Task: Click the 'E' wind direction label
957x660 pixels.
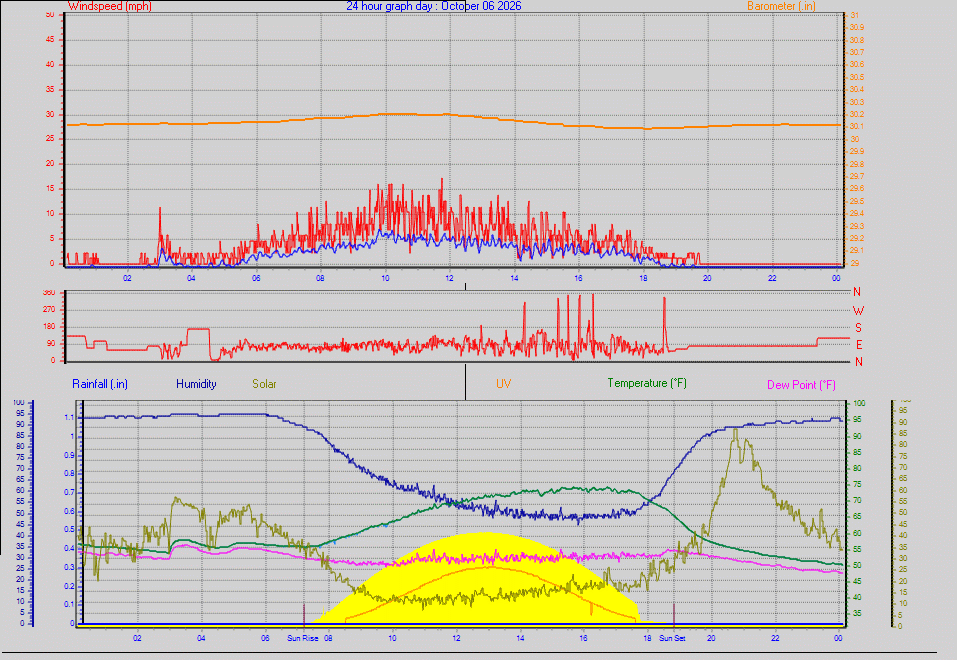Action: click(859, 345)
